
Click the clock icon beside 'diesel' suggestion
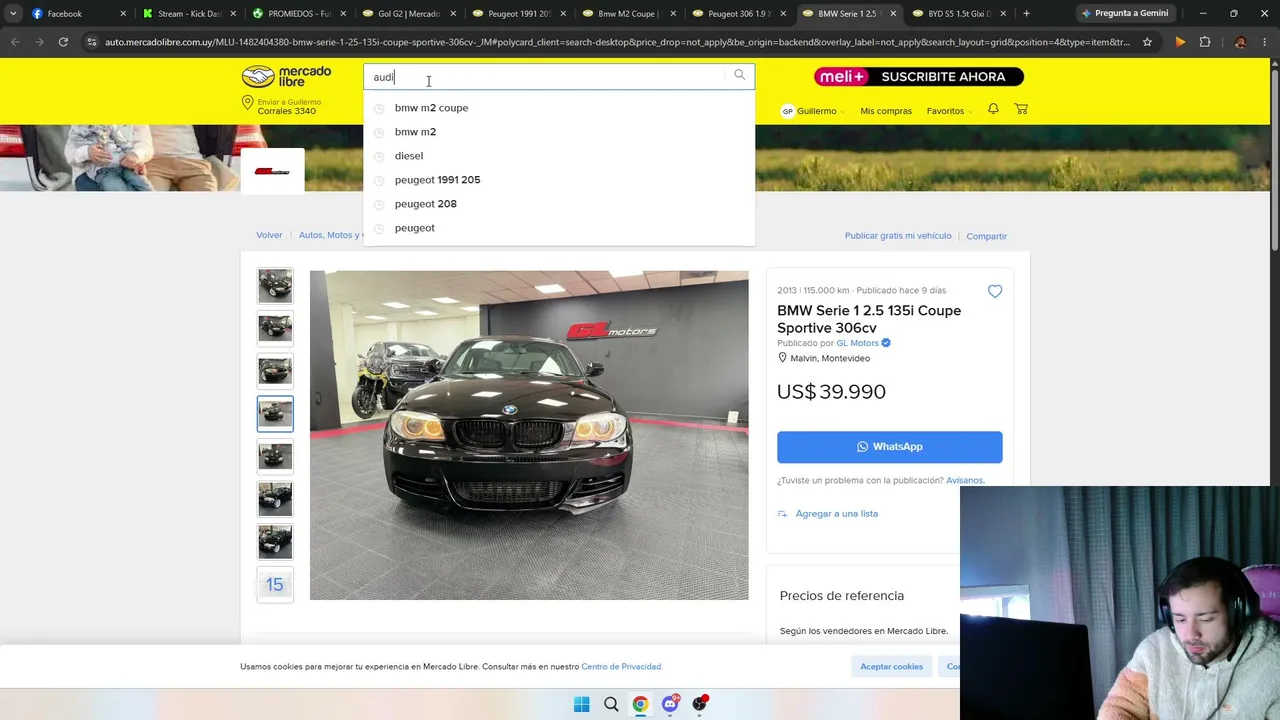[379, 156]
